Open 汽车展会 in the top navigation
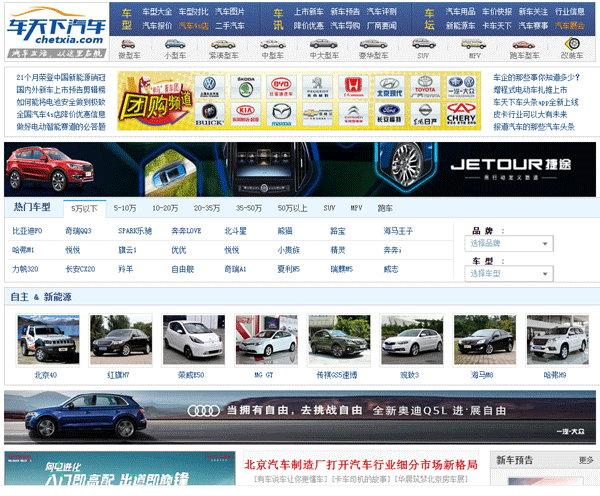Image resolution: width=600 pixels, height=496 pixels. [x=570, y=26]
